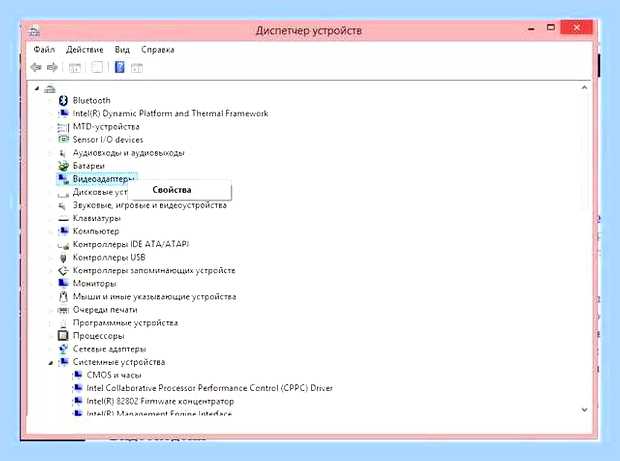Viewport: 620px width, 461px height.
Task: Click the MTD-устройства icon
Action: pyautogui.click(x=63, y=127)
